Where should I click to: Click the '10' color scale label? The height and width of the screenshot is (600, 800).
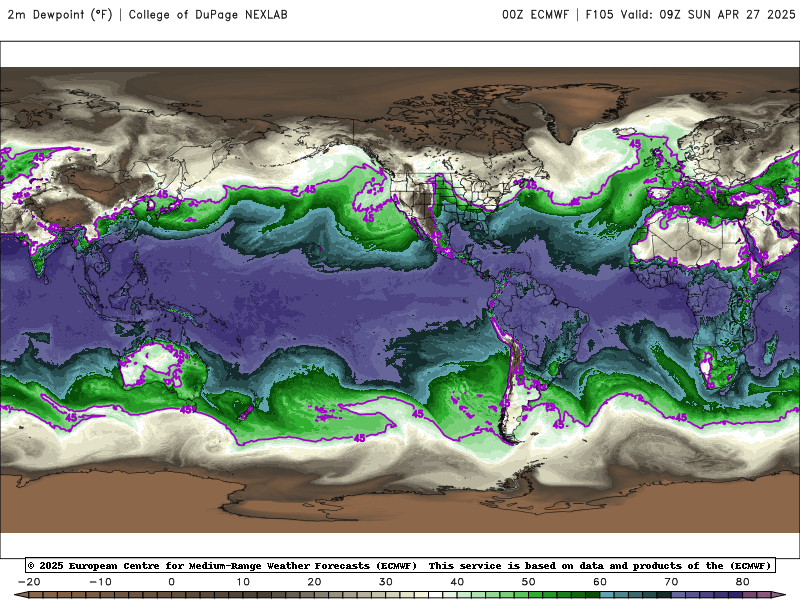pyautogui.click(x=243, y=582)
